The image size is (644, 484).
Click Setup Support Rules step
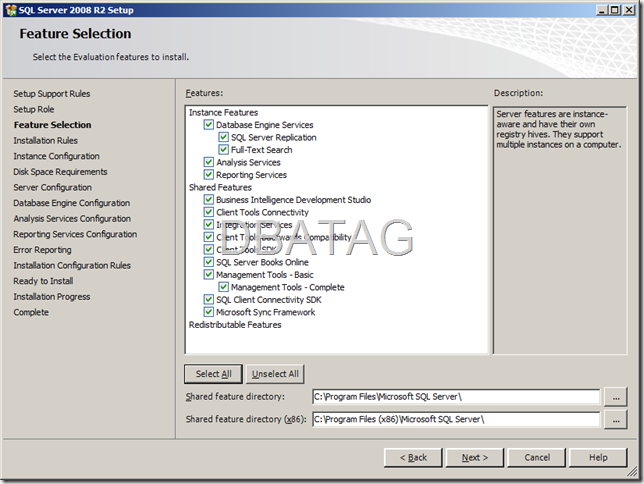(52, 94)
